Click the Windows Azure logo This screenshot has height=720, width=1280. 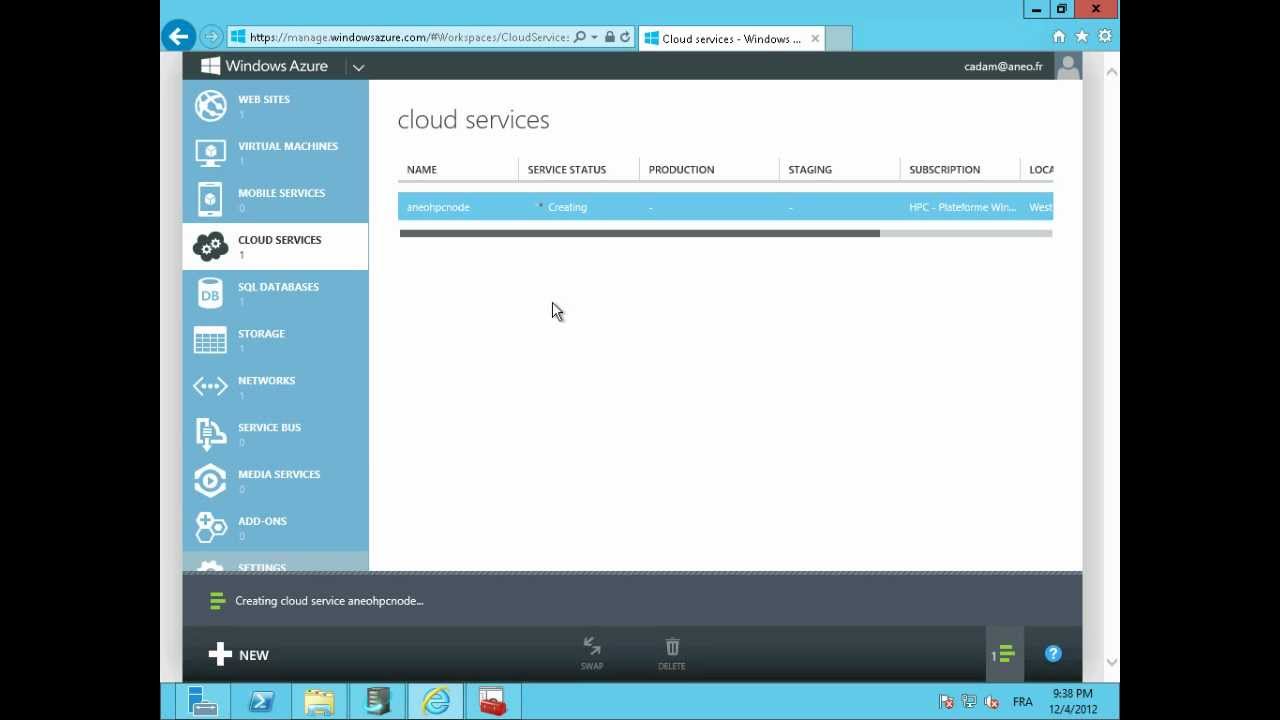[264, 66]
